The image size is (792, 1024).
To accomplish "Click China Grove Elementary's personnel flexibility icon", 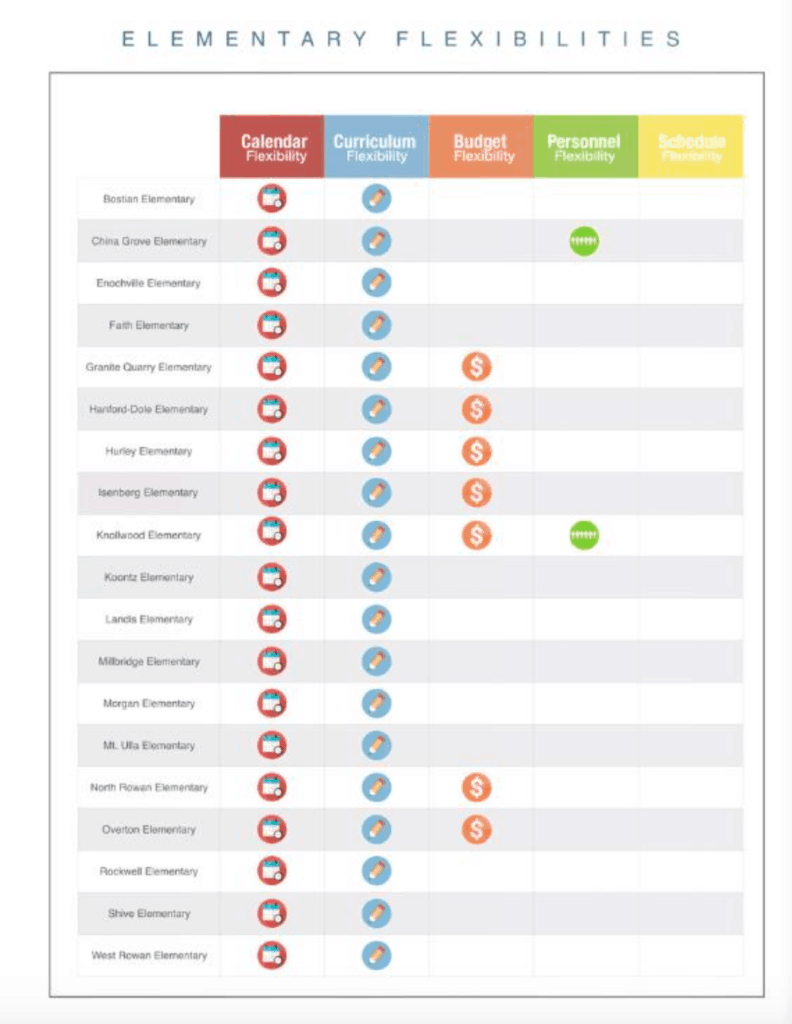I will (x=584, y=241).
